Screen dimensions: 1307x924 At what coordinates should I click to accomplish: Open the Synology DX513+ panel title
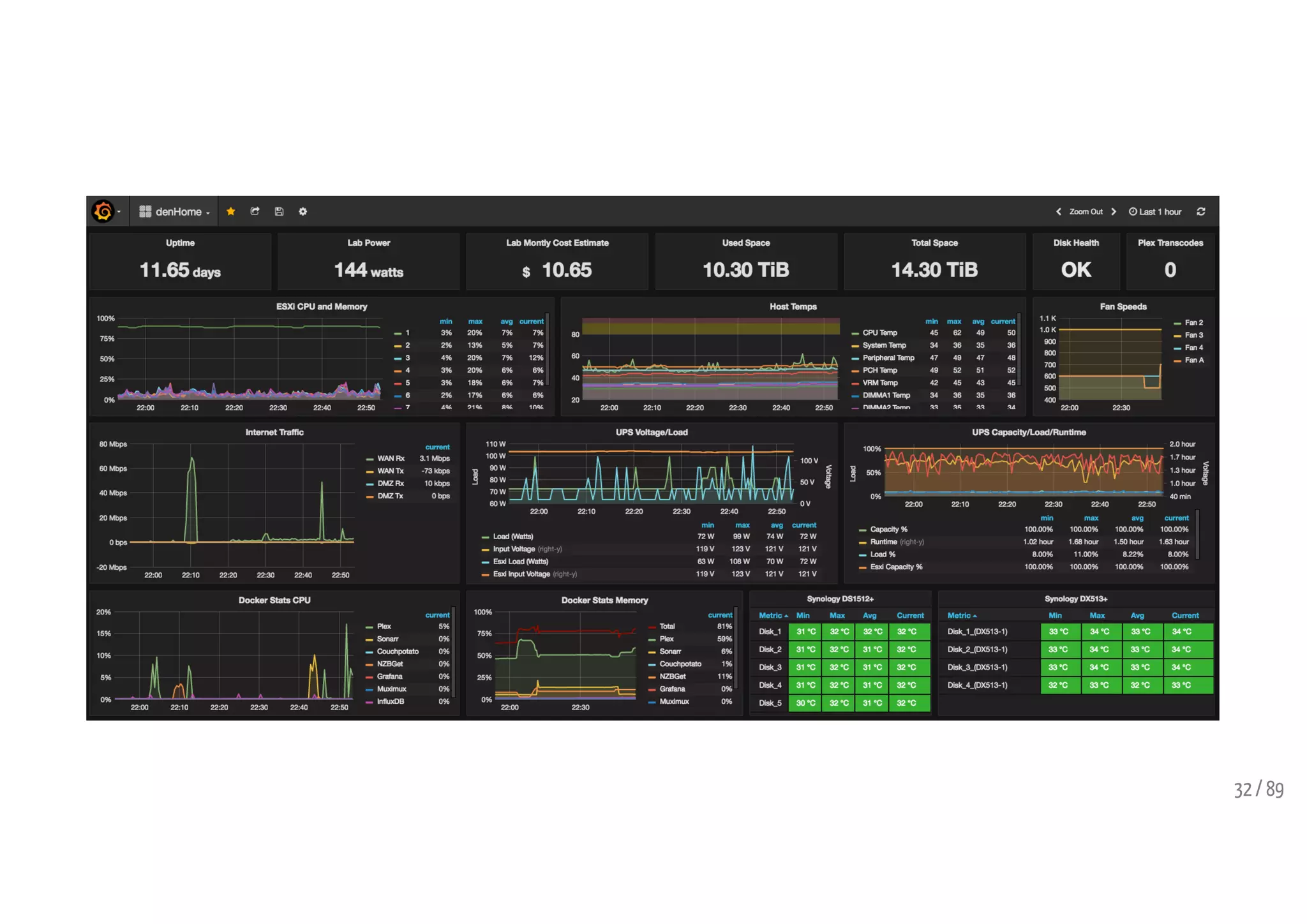pyautogui.click(x=1076, y=599)
